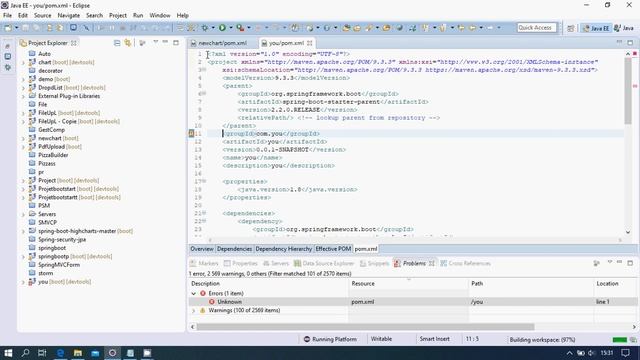Open the Overview tab of POM editor

pos(202,249)
